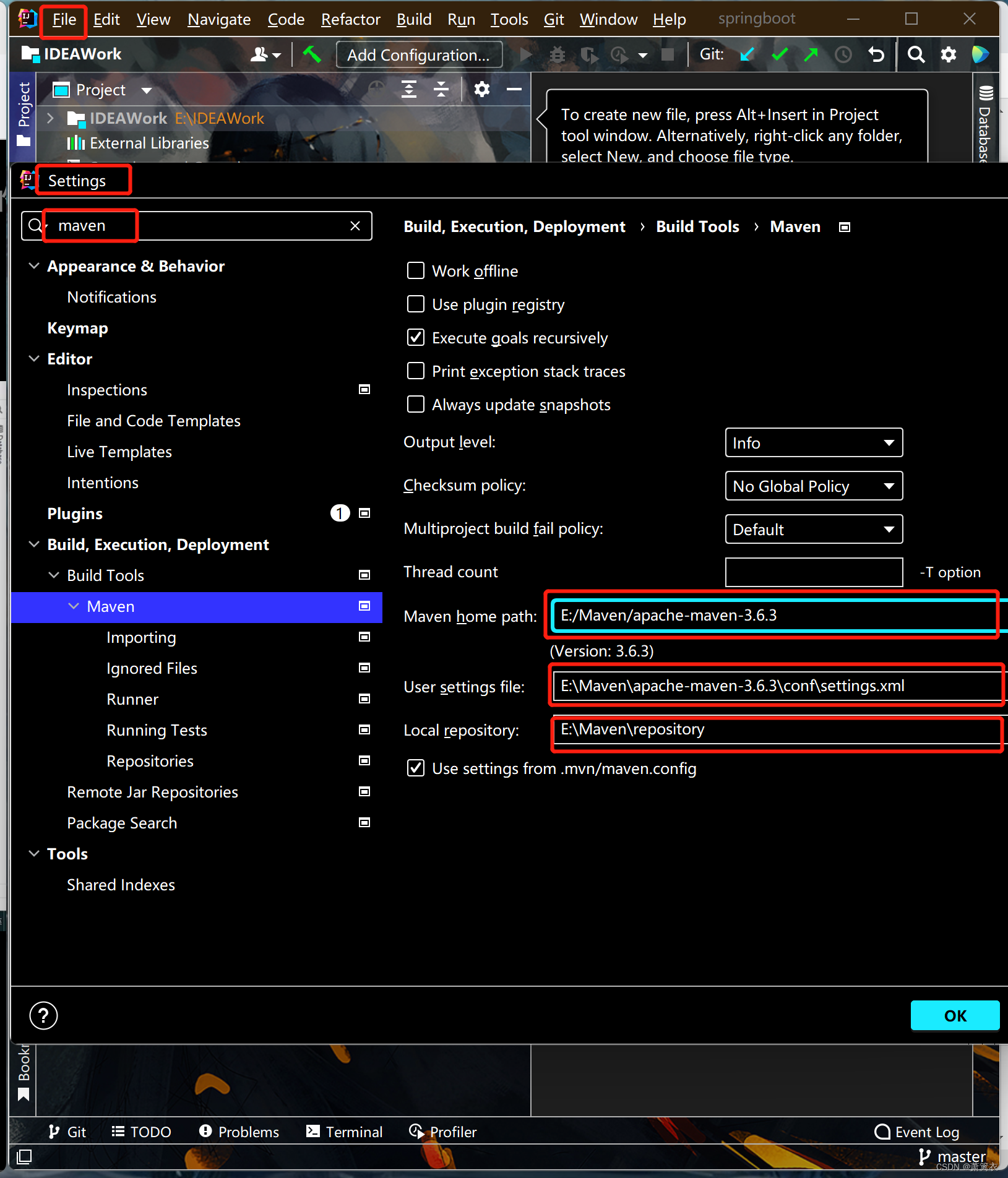Enable Use plugin registry checkbox
The height and width of the screenshot is (1178, 1008).
point(416,304)
